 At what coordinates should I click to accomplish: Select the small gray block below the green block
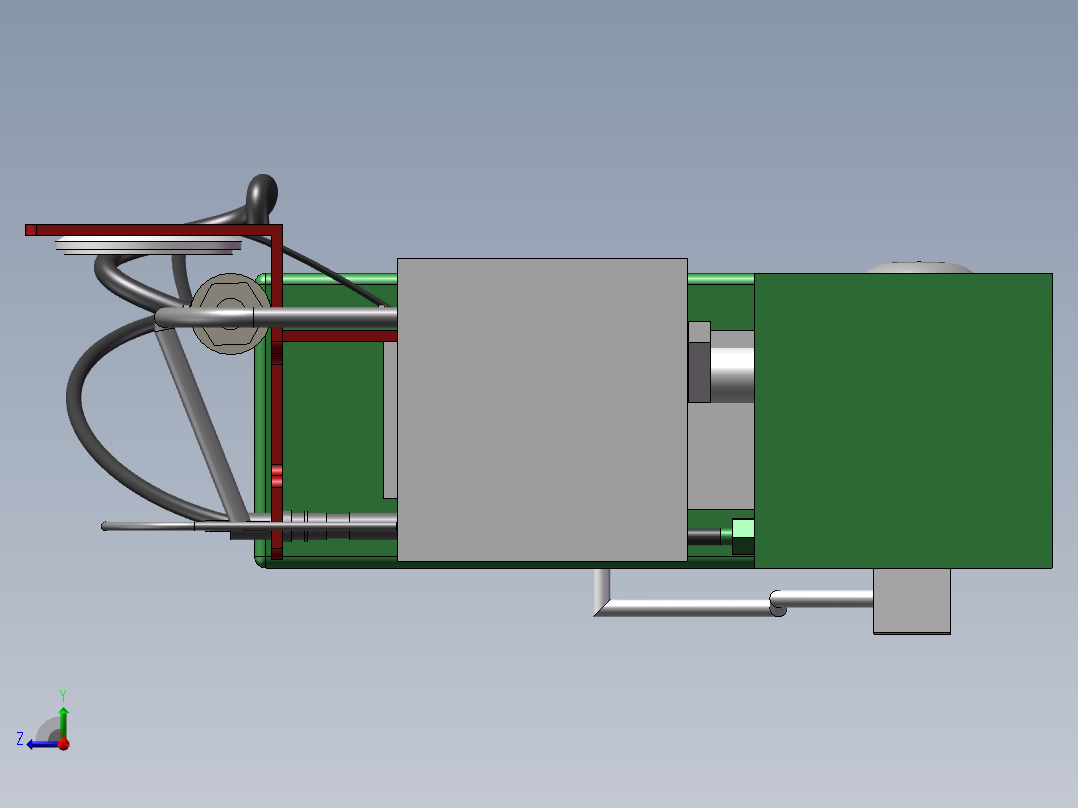912,601
